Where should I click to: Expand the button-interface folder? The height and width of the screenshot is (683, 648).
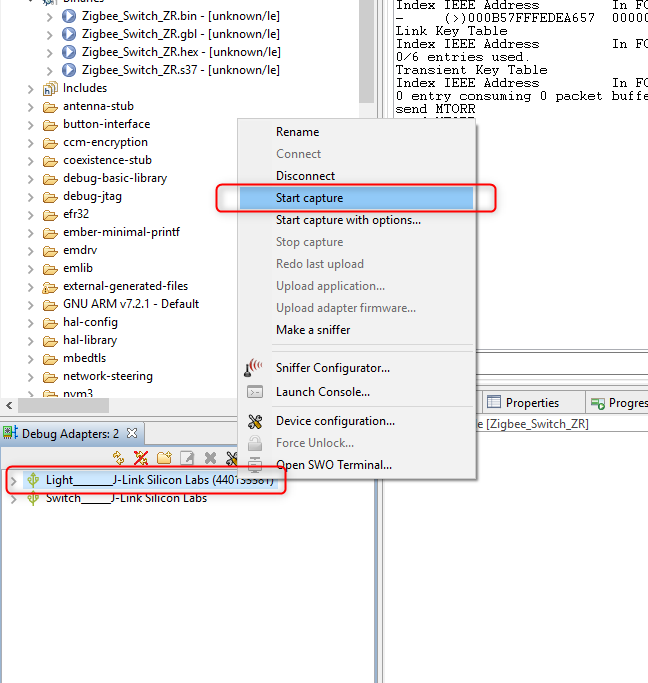pyautogui.click(x=30, y=125)
